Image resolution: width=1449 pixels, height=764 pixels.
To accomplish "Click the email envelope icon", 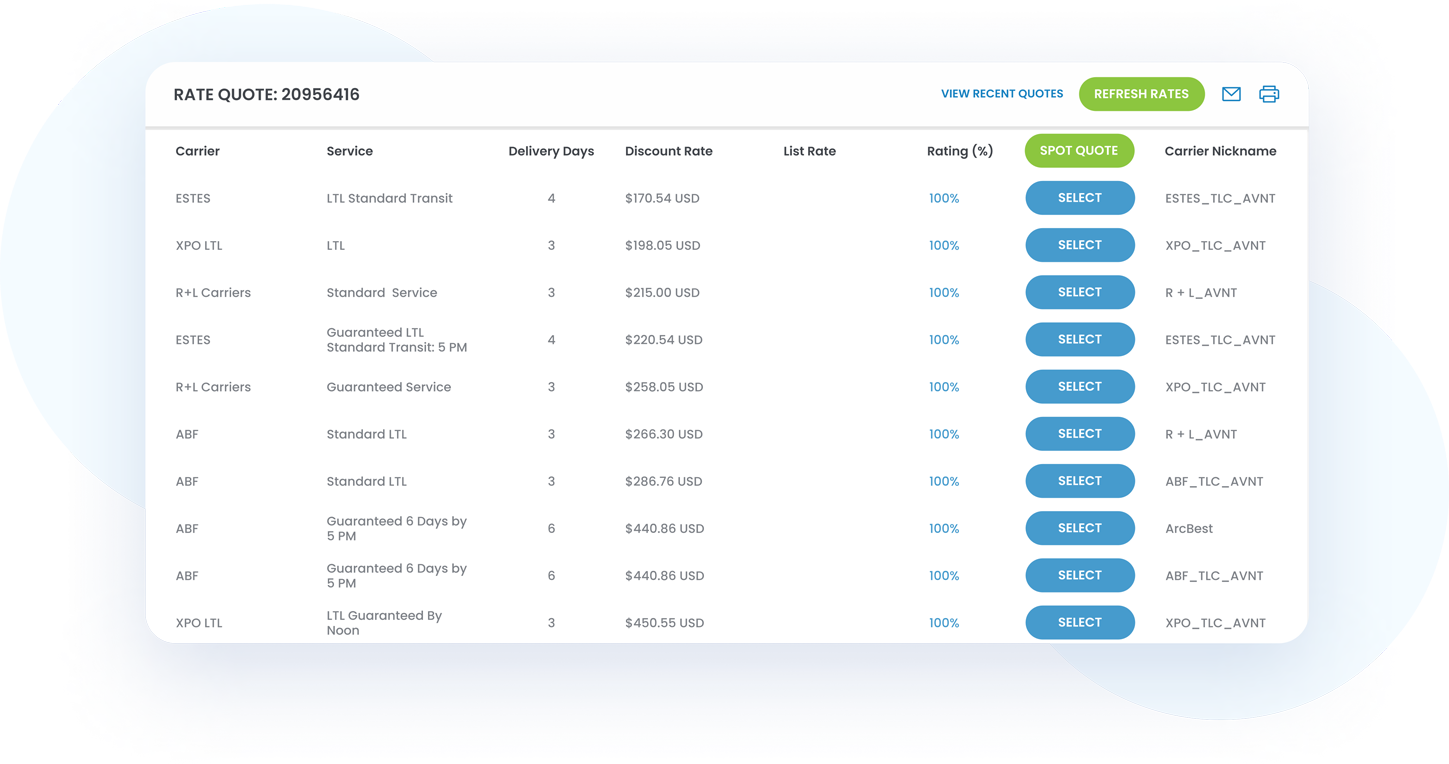I will click(x=1231, y=94).
